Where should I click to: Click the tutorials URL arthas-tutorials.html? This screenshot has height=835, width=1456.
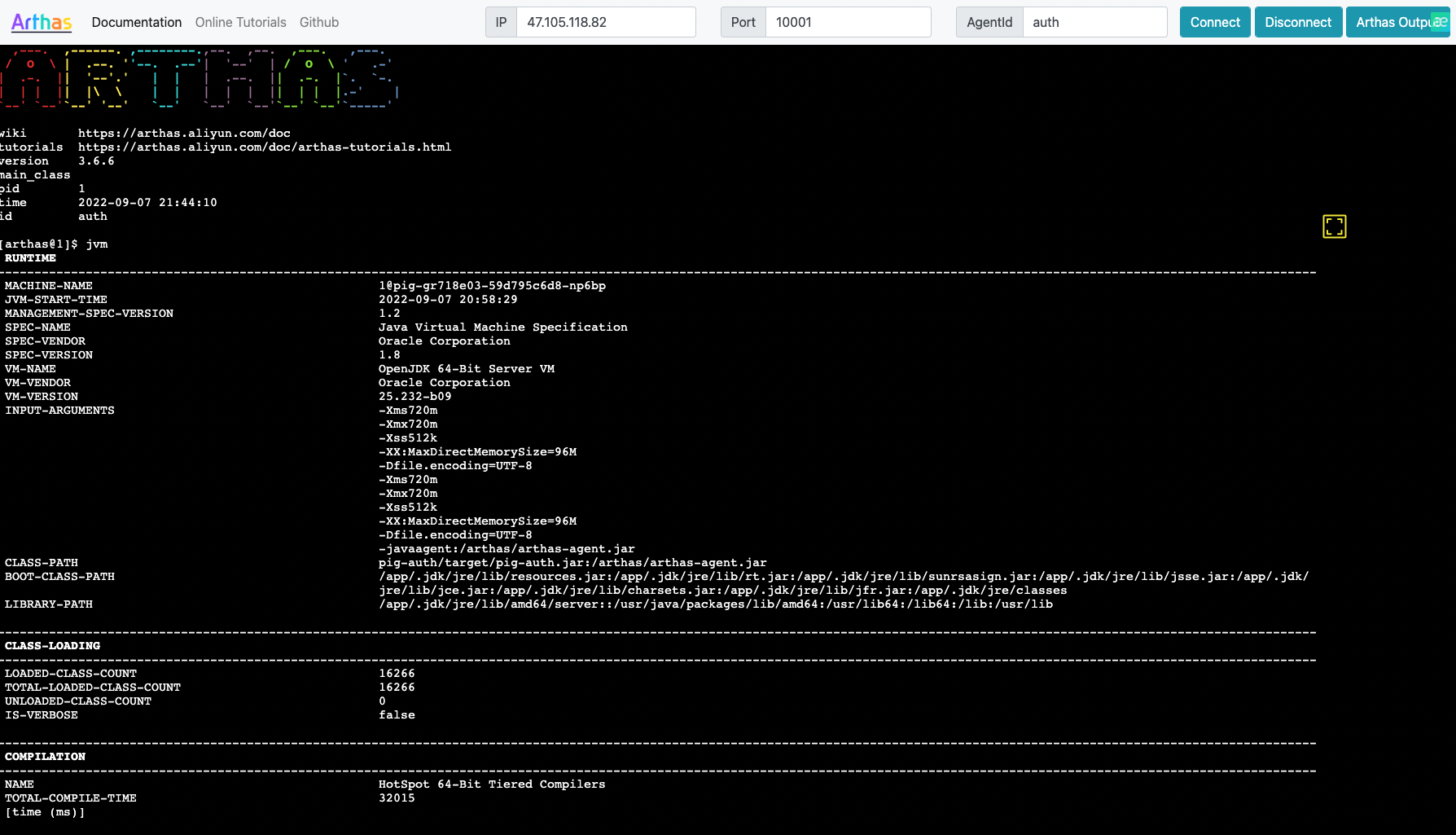pyautogui.click(x=265, y=147)
